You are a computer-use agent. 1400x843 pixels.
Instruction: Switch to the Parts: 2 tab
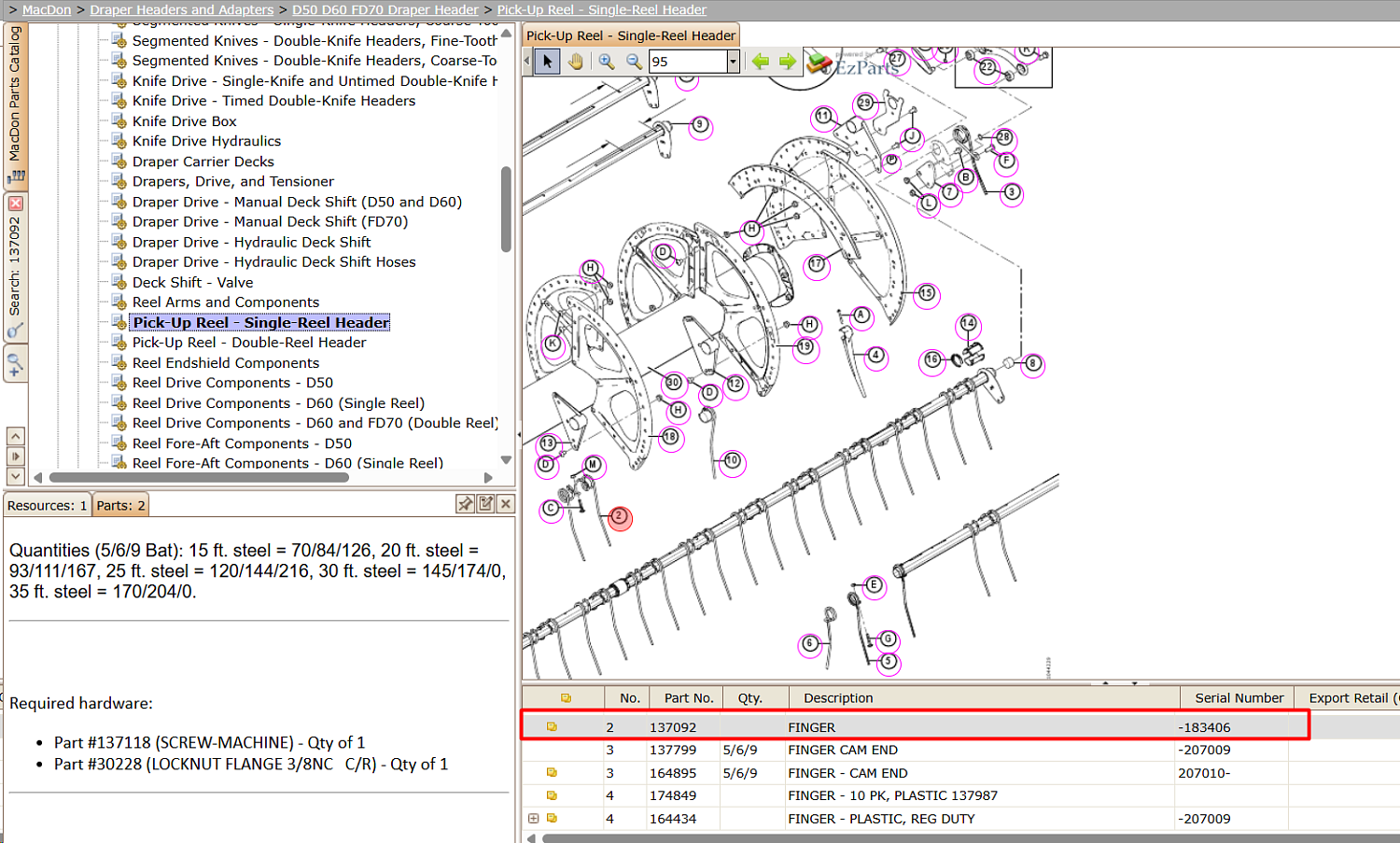(x=121, y=505)
